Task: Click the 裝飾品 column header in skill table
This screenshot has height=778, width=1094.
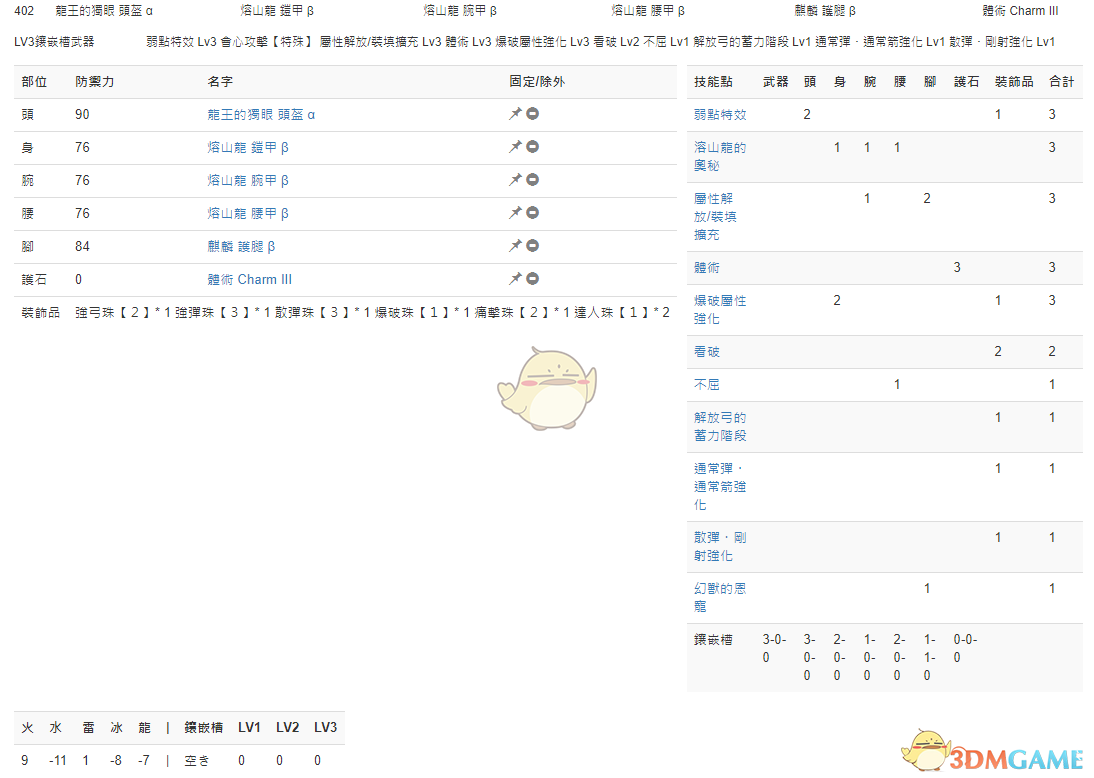Action: 1014,82
